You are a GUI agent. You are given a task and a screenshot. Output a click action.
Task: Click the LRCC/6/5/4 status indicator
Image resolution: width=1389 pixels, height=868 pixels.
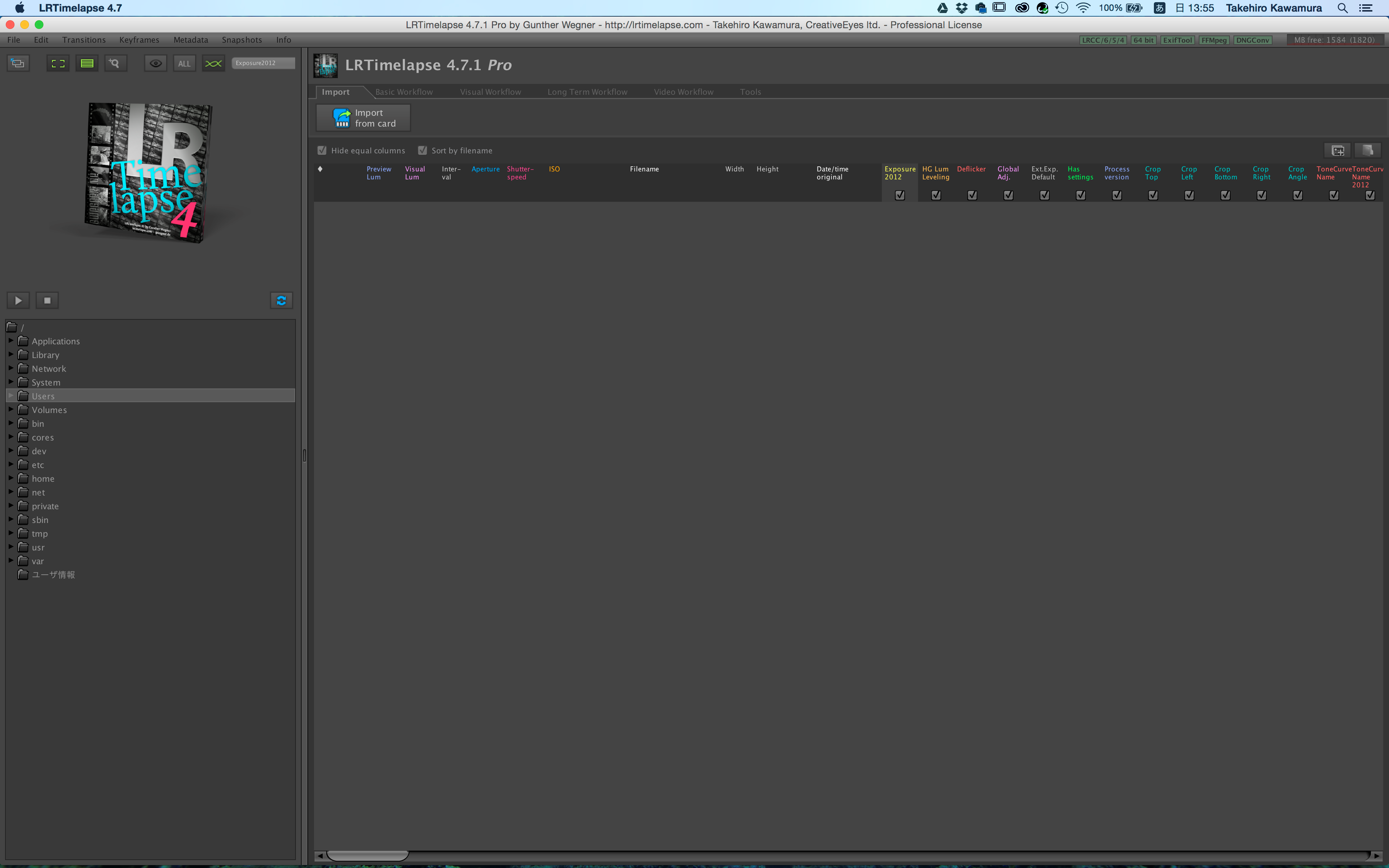click(x=1103, y=40)
